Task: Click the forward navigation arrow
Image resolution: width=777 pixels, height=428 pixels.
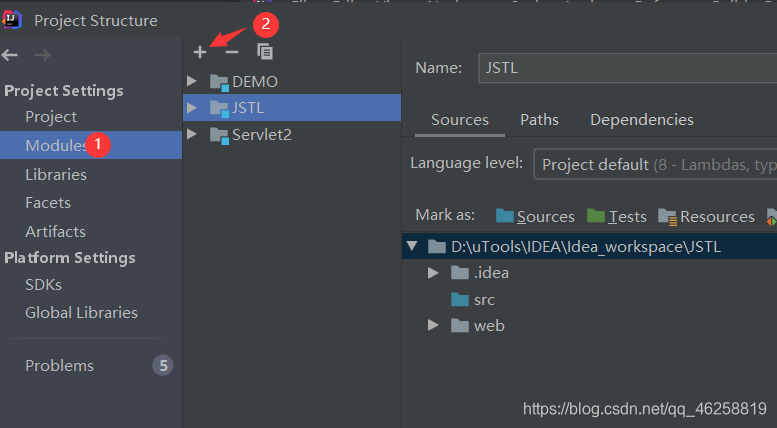Action: click(x=43, y=55)
